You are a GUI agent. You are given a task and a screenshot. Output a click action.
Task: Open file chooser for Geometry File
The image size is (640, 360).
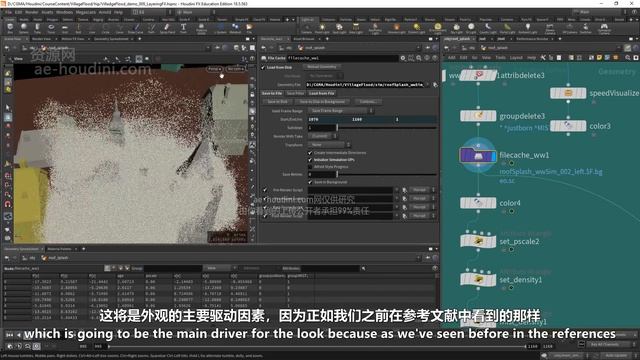click(435, 84)
